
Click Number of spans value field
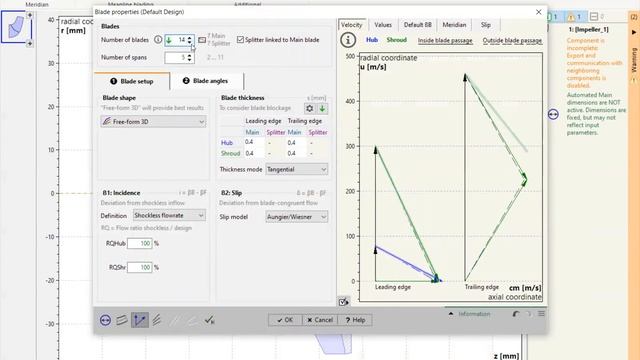[179, 58]
